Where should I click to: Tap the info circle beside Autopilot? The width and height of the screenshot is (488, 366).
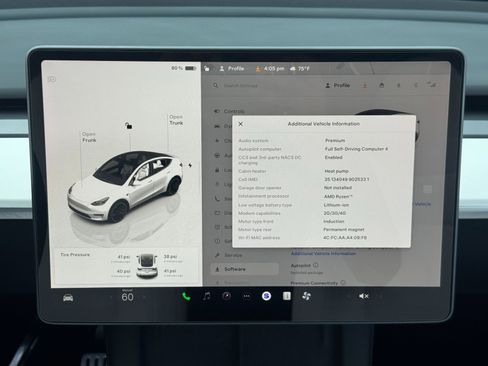[x=316, y=265]
